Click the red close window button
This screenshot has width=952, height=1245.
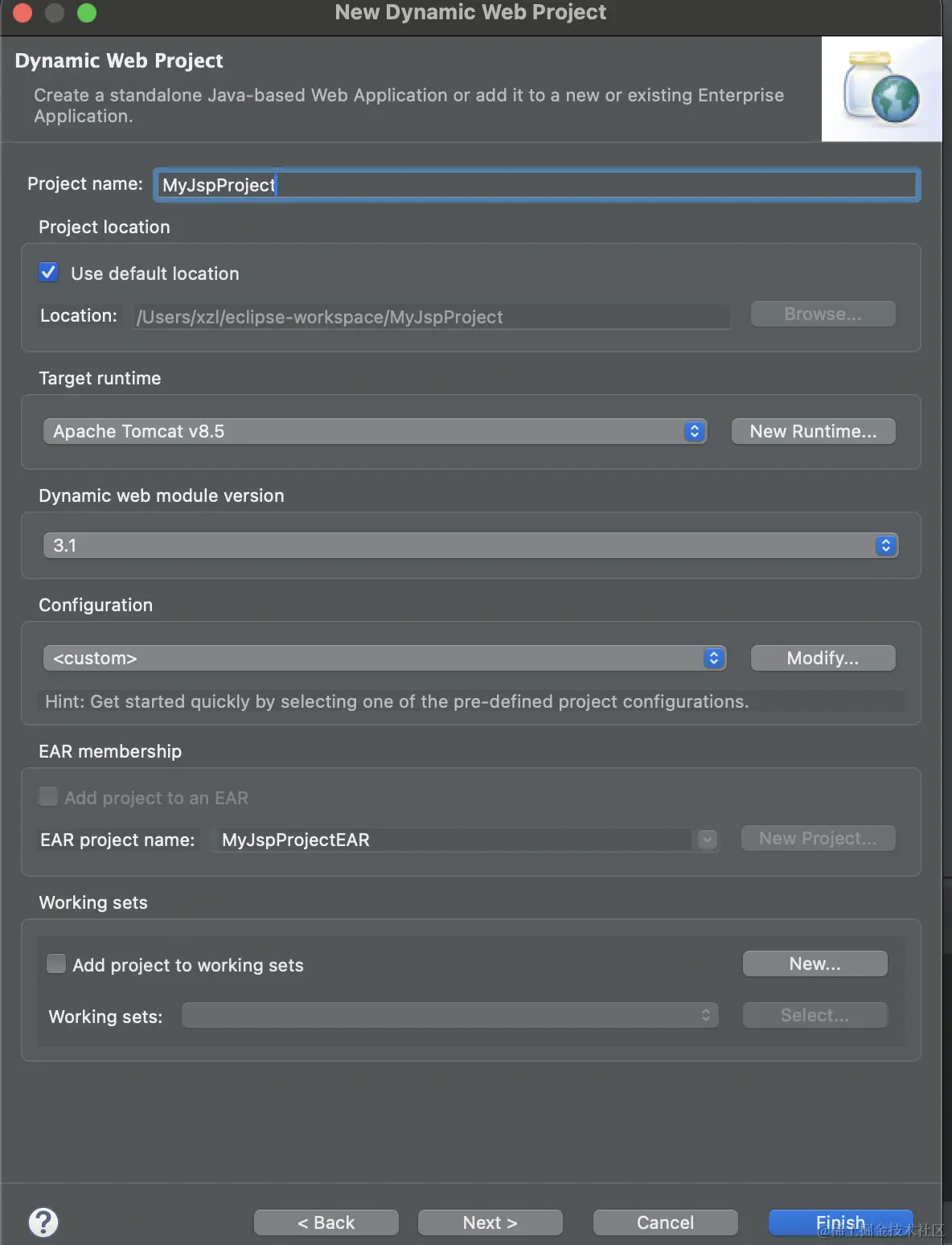22,13
